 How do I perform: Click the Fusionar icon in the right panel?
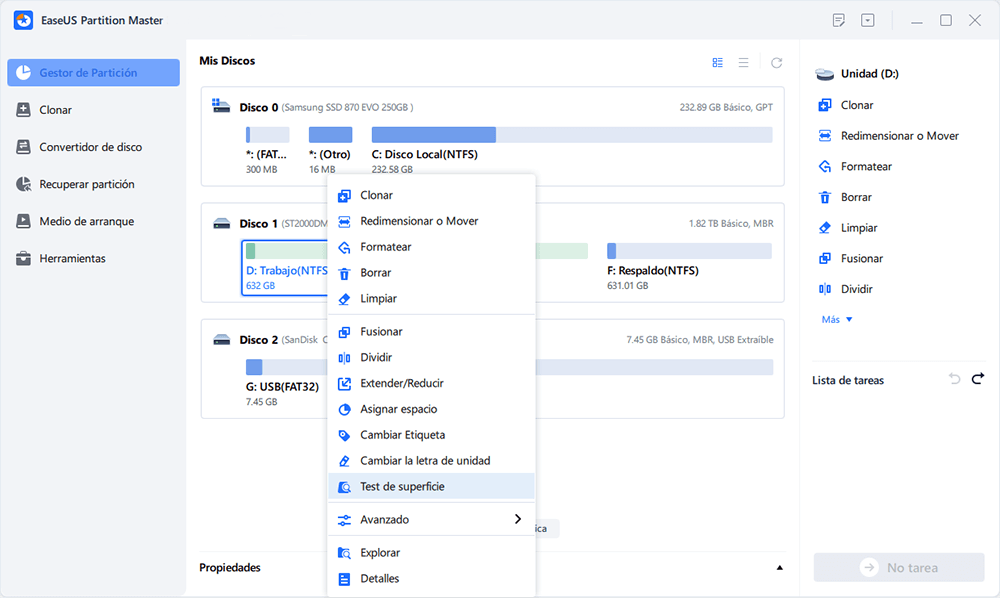pos(825,258)
